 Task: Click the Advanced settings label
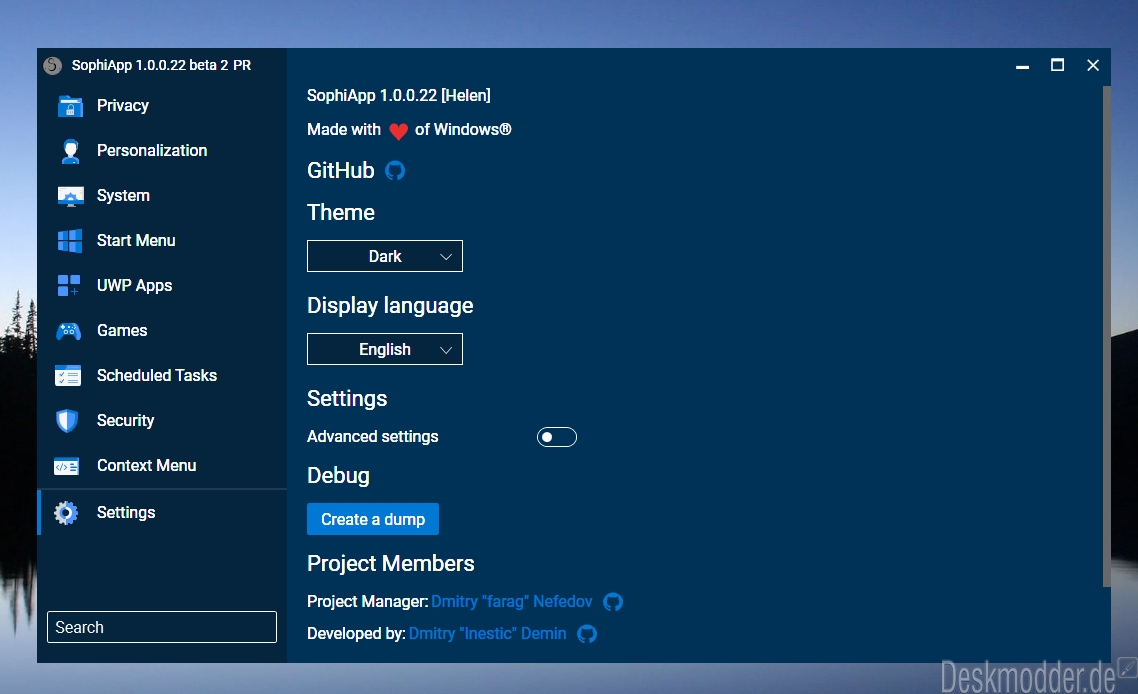click(373, 437)
